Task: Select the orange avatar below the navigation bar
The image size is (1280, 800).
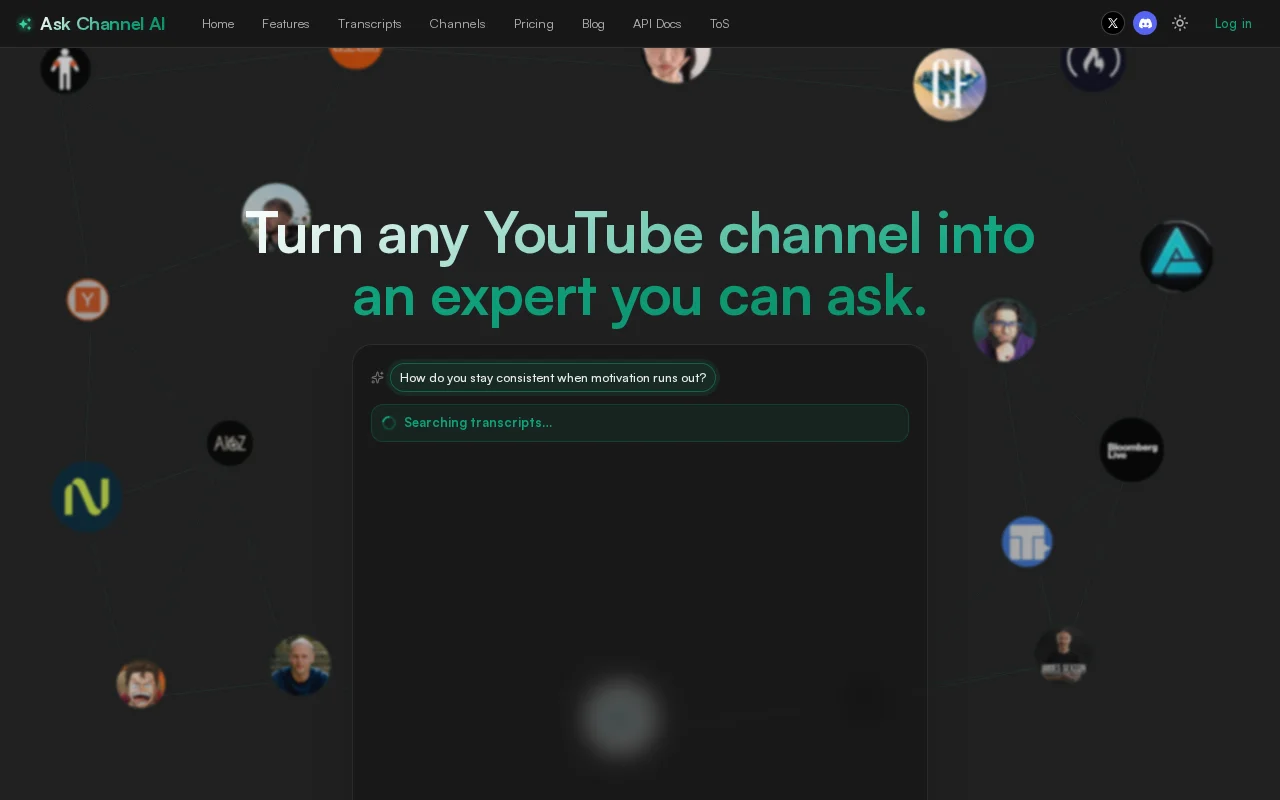Action: point(356,58)
